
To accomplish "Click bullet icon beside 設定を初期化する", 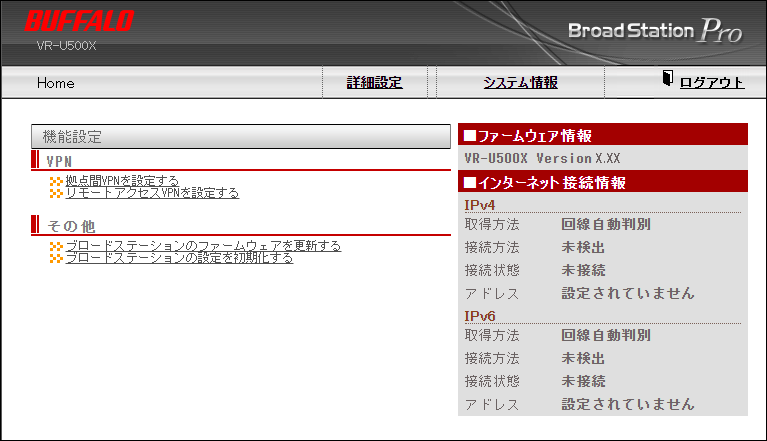I will point(56,258).
